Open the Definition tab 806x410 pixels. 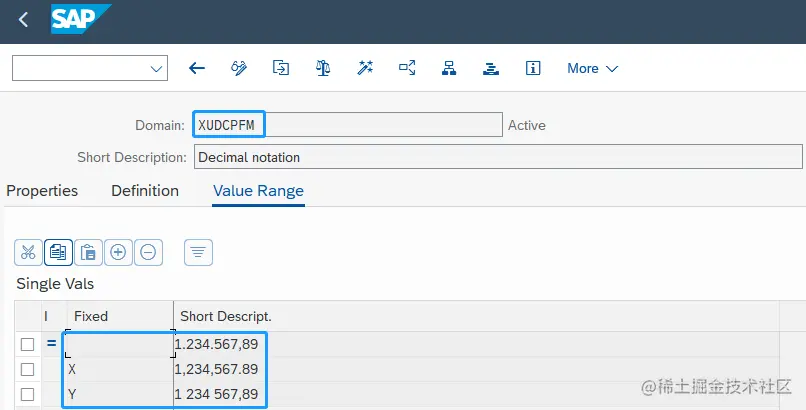coord(145,190)
